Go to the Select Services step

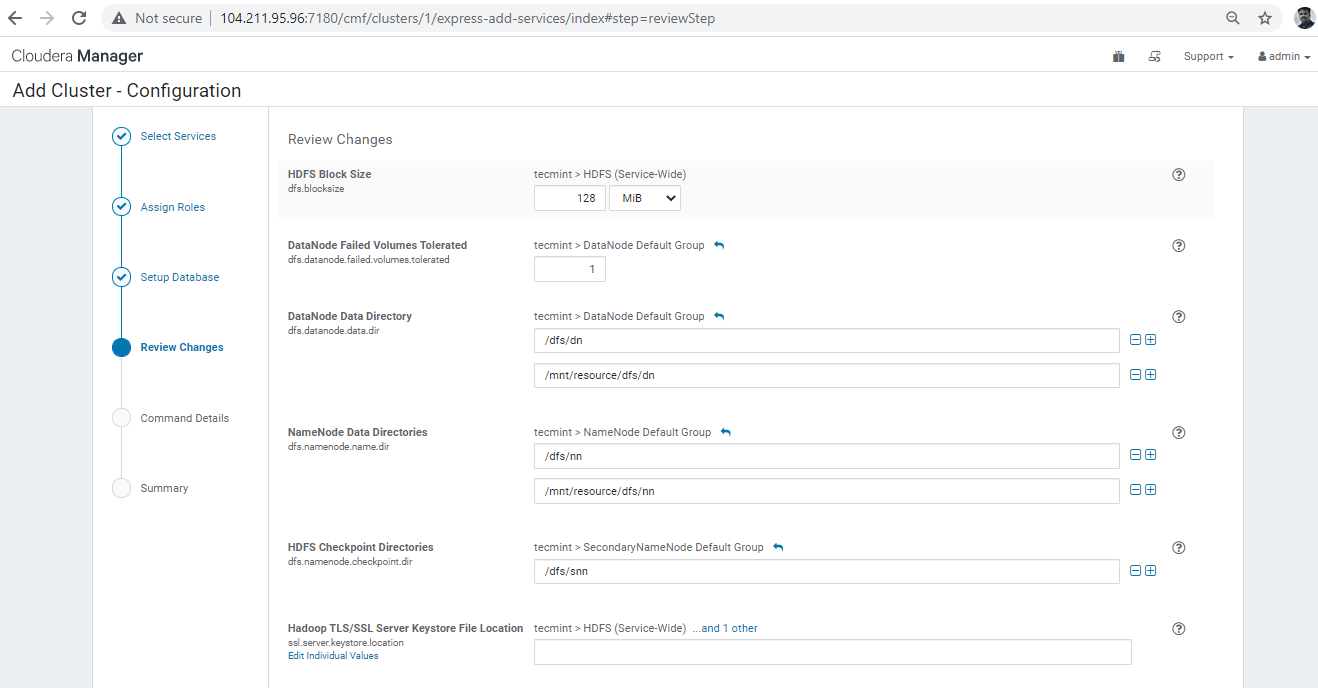[178, 136]
